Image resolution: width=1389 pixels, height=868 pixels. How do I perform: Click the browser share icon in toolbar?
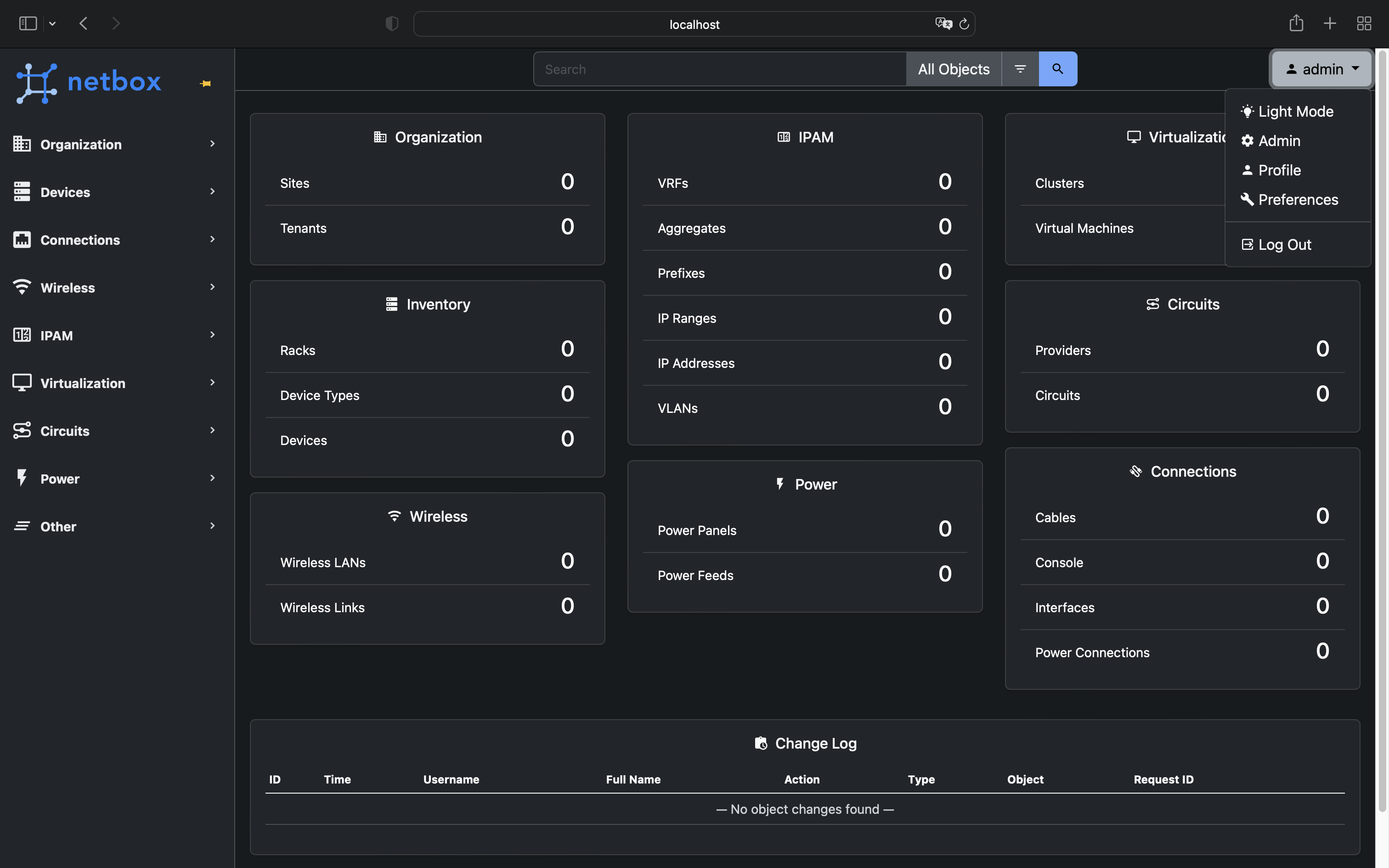pyautogui.click(x=1295, y=23)
